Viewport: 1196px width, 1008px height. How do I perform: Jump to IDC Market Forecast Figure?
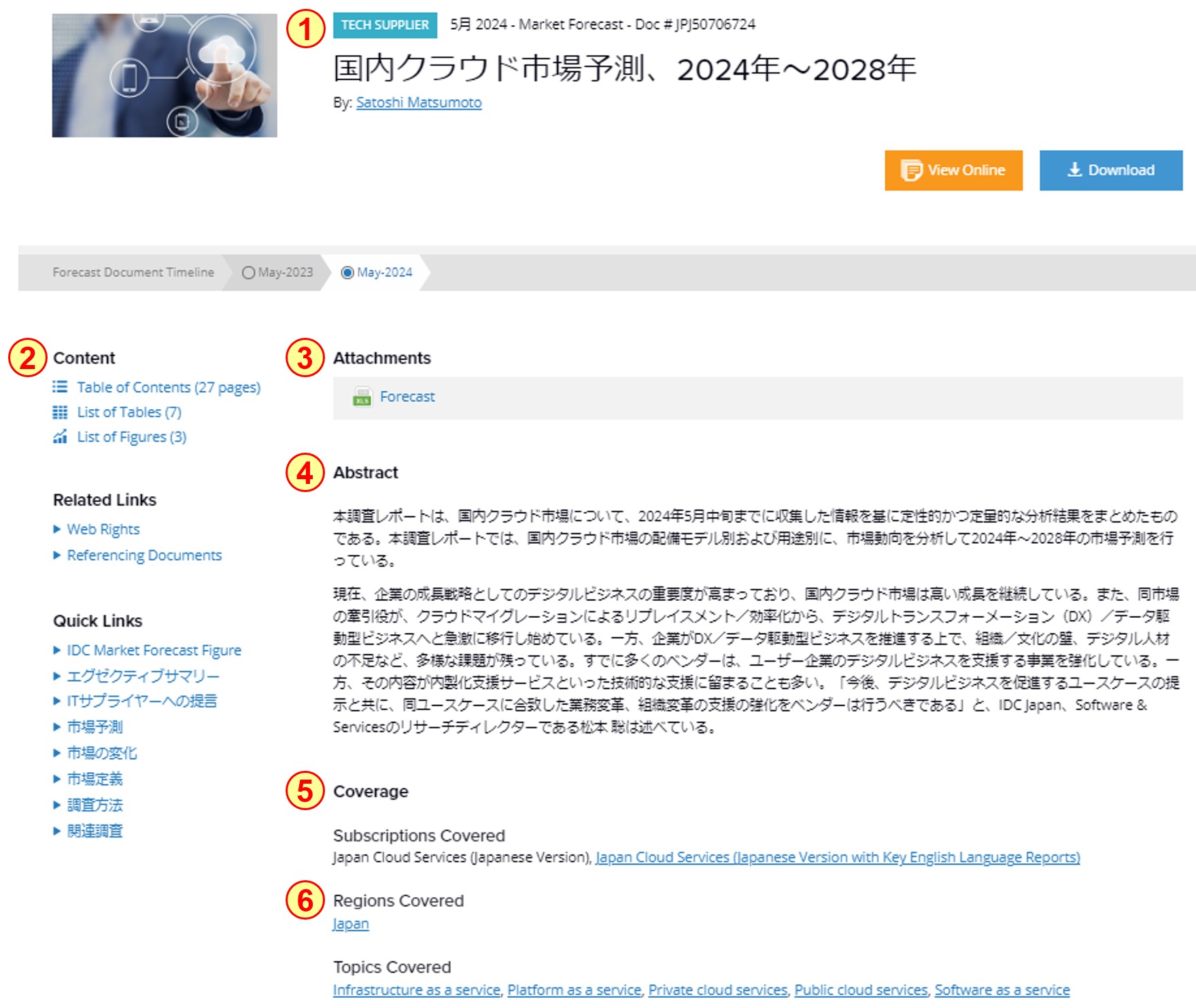point(154,650)
